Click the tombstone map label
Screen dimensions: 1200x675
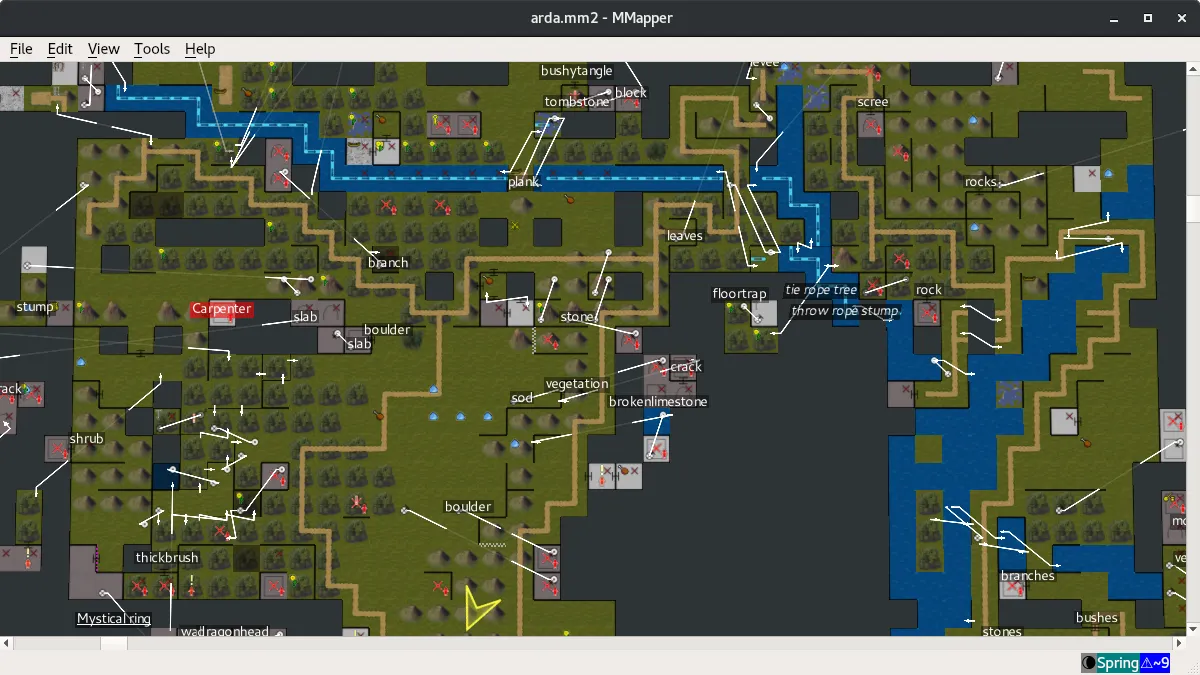pyautogui.click(x=577, y=102)
